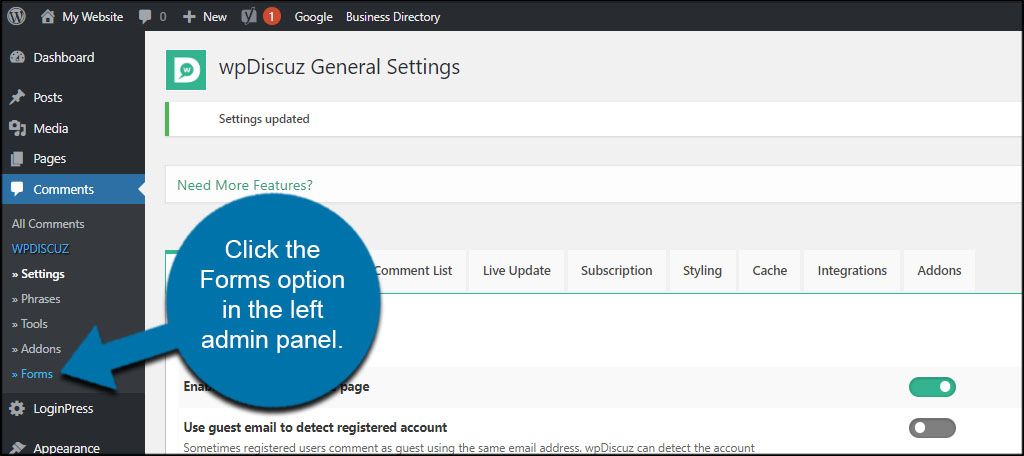Open the Pages menu item

[x=49, y=159]
